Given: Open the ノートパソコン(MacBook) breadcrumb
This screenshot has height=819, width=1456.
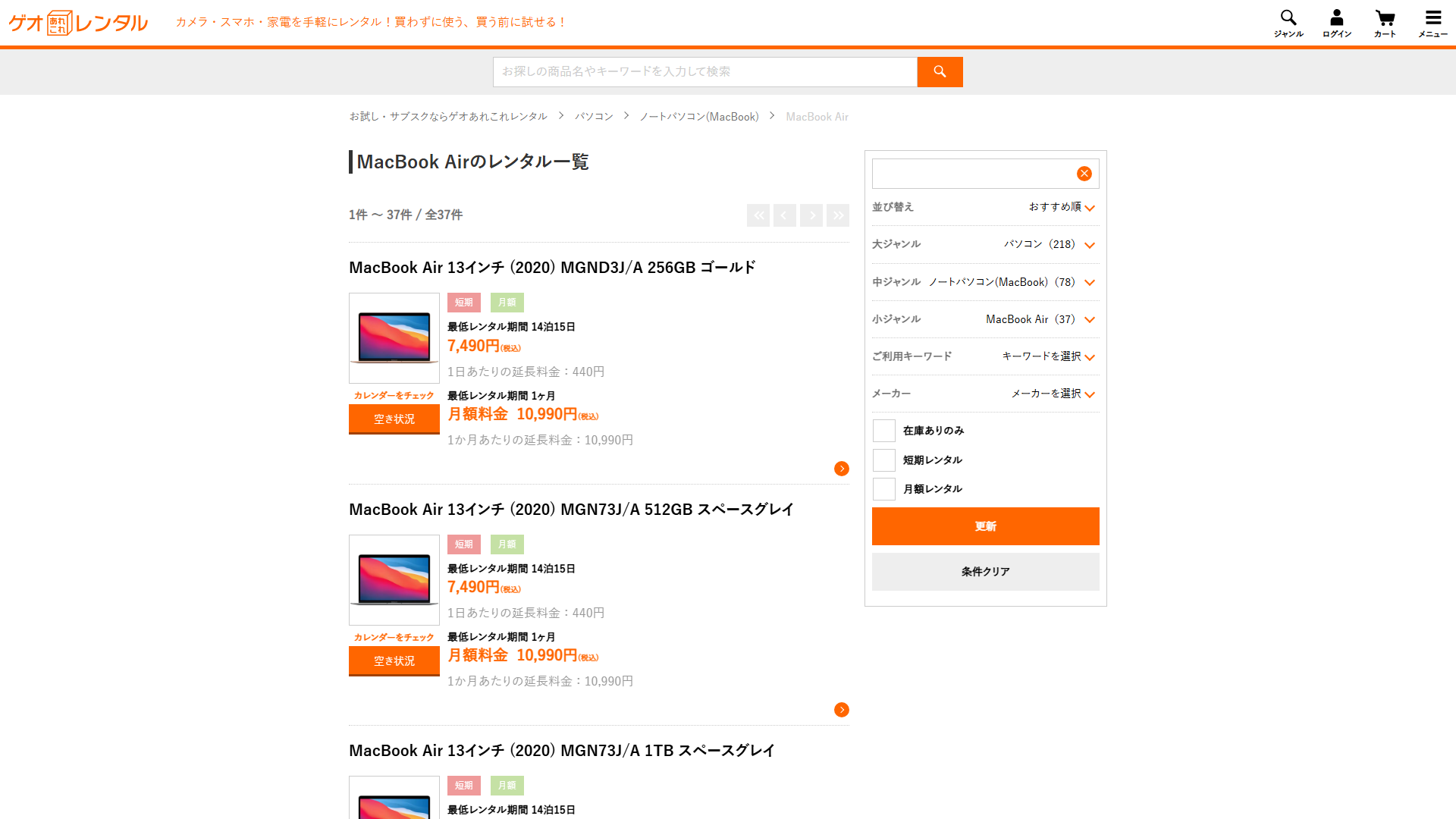Looking at the screenshot, I should click(x=698, y=117).
